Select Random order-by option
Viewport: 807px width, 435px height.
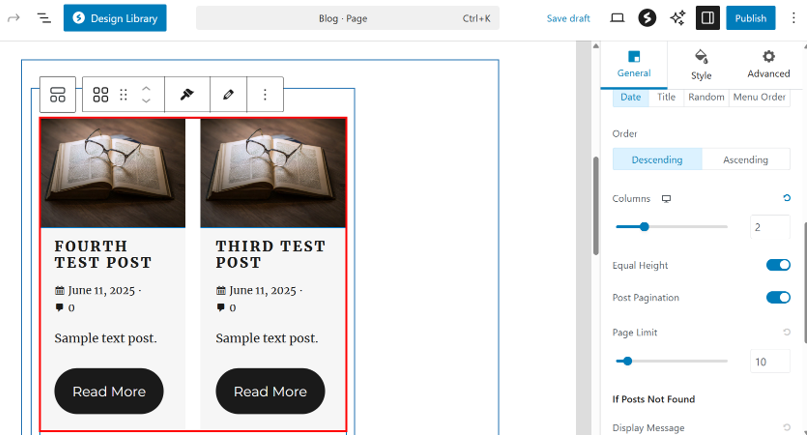706,97
